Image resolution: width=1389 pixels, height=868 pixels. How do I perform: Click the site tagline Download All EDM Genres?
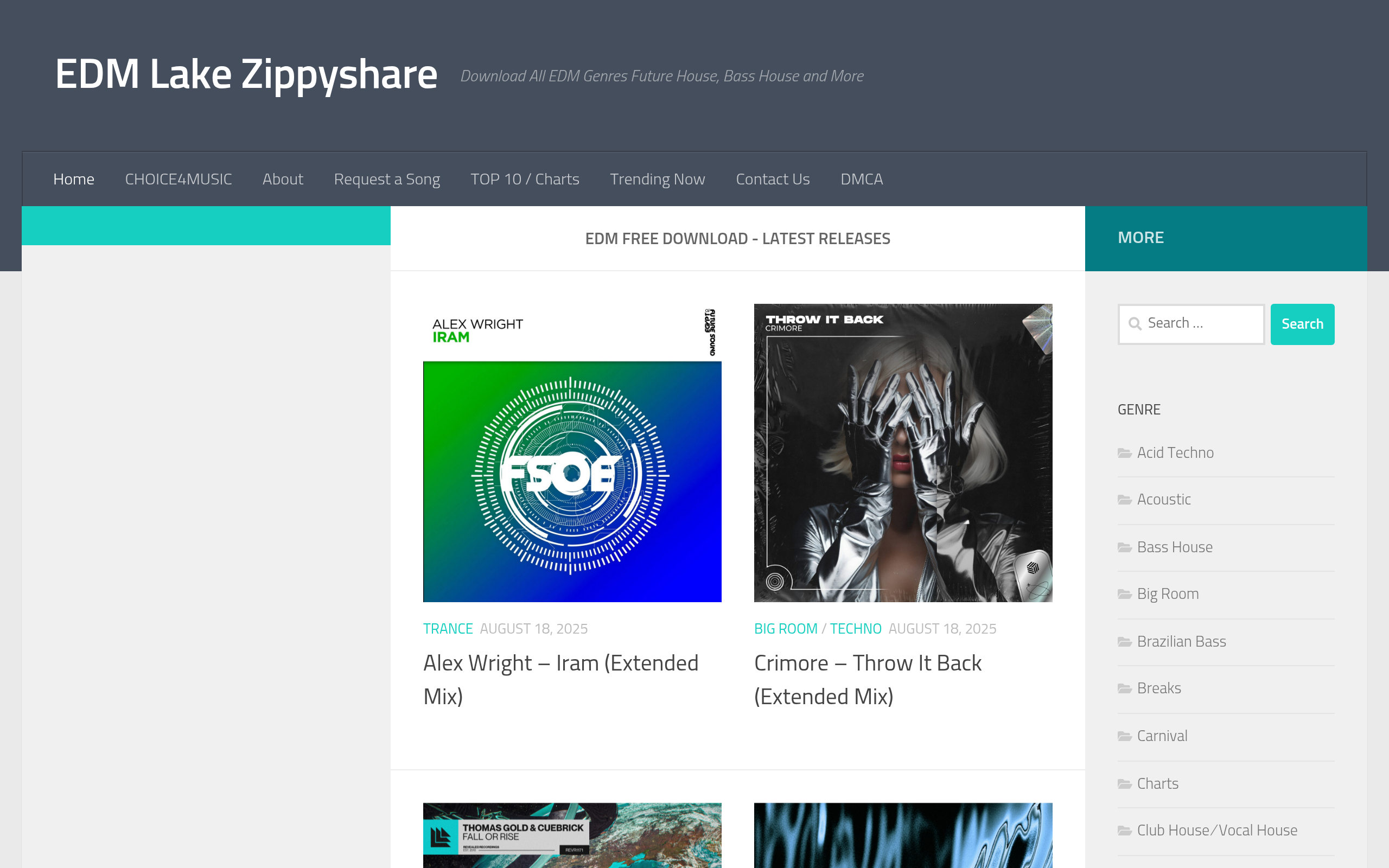pos(662,76)
